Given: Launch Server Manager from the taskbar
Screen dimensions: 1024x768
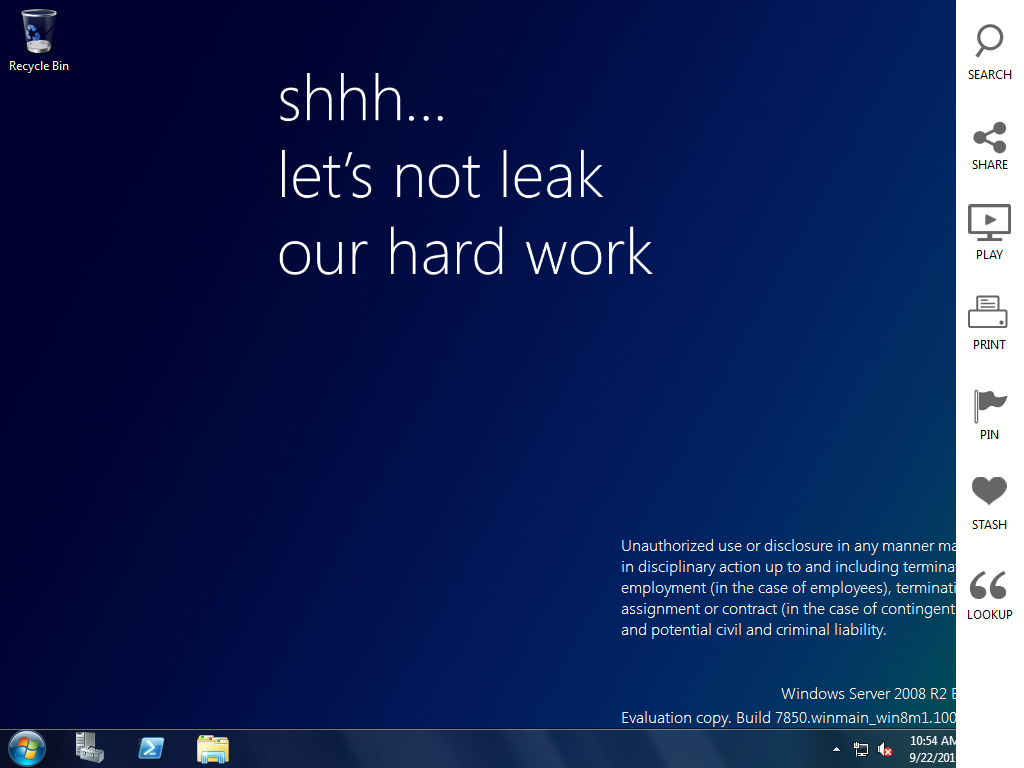Looking at the screenshot, I should click(x=89, y=748).
